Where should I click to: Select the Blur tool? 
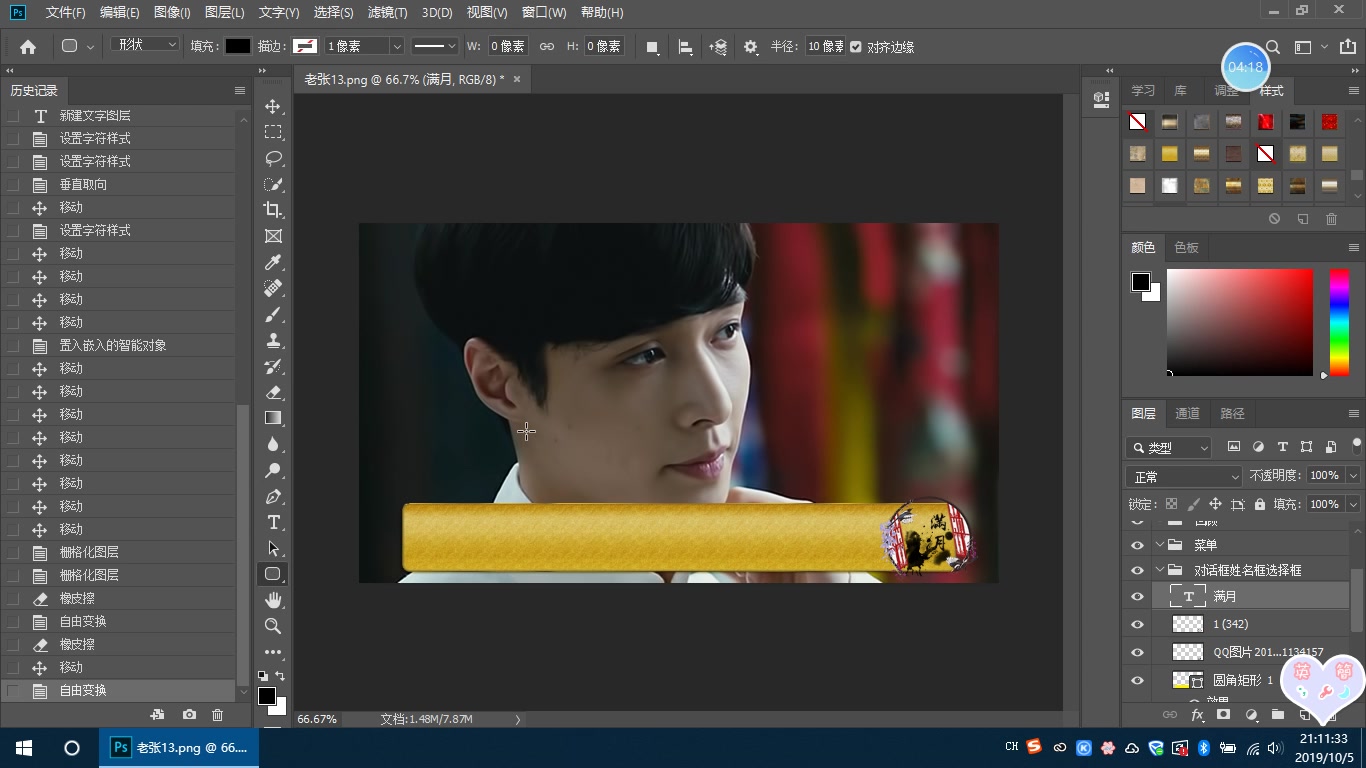click(273, 444)
